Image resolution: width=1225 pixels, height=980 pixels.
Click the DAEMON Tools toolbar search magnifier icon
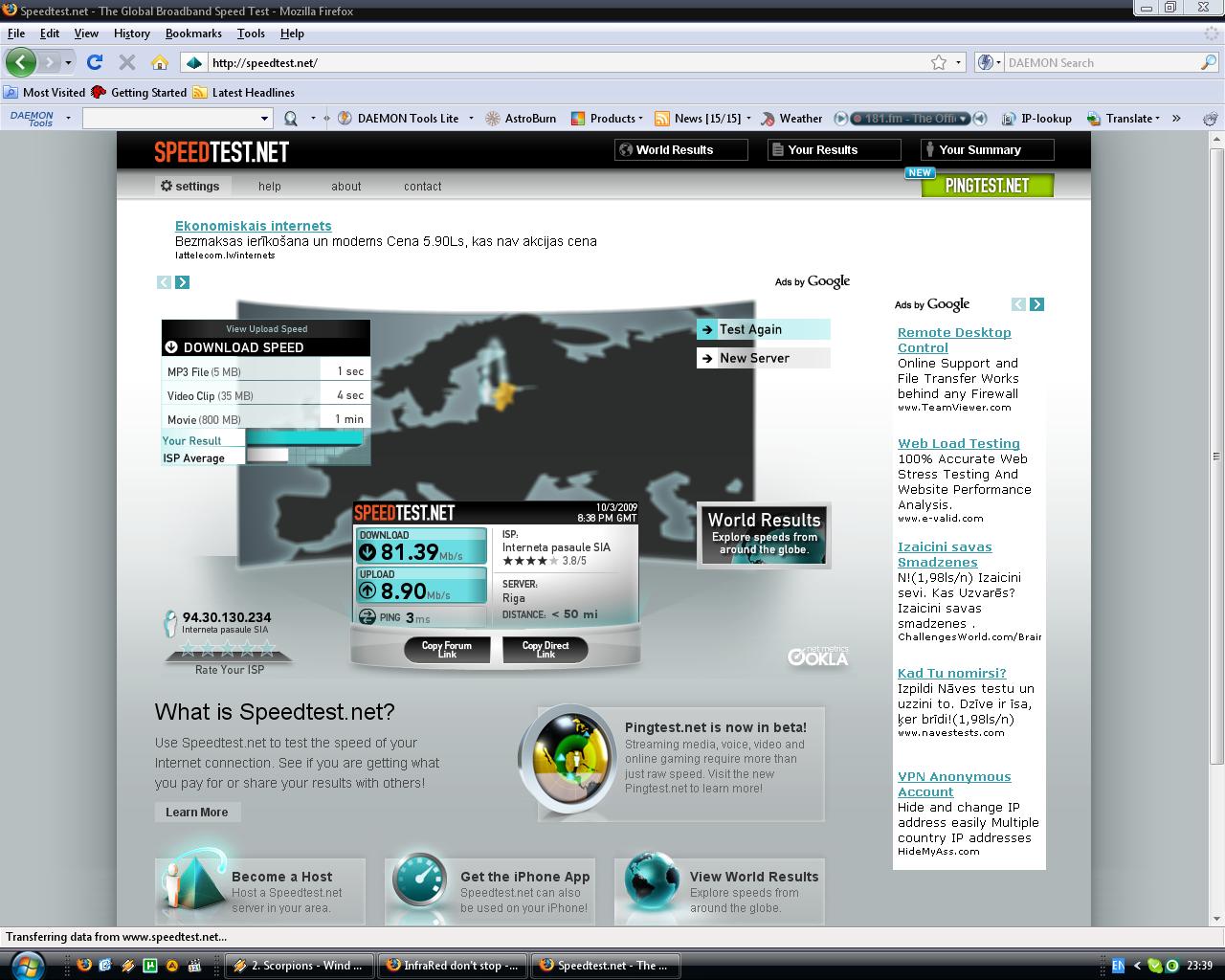click(x=290, y=119)
